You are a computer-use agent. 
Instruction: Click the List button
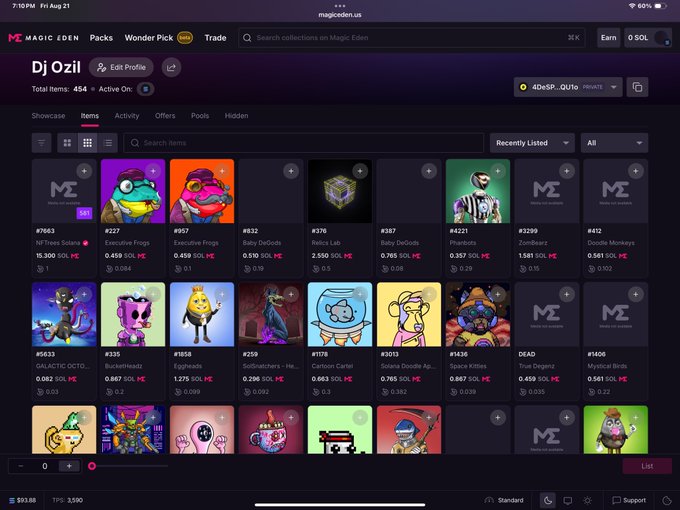(647, 466)
